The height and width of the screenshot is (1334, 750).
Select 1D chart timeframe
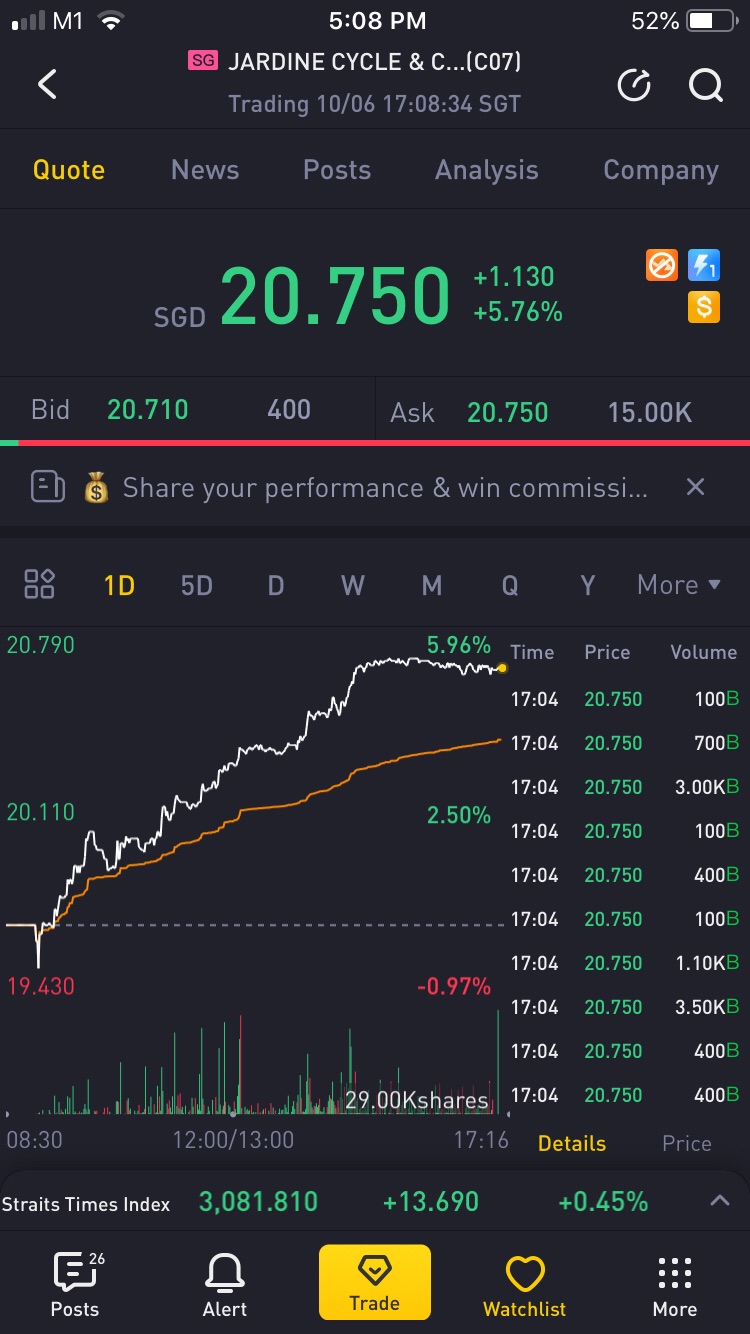[x=119, y=585]
